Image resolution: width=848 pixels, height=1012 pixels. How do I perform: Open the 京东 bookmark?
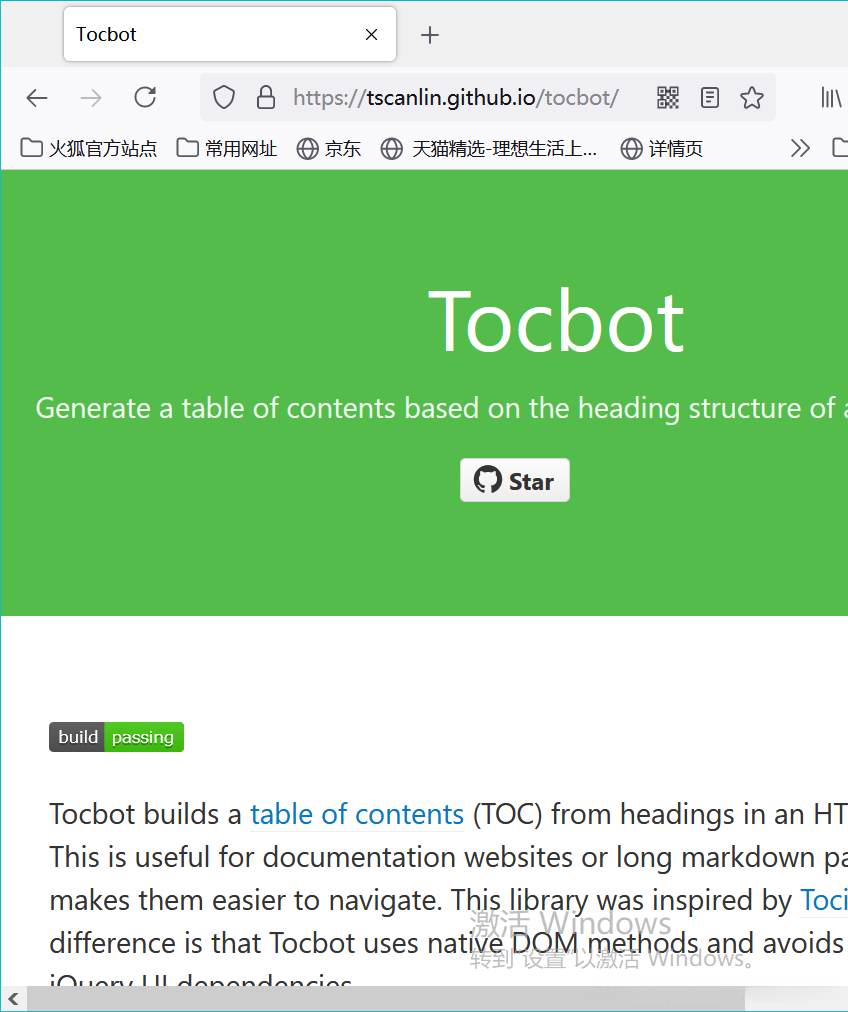328,148
